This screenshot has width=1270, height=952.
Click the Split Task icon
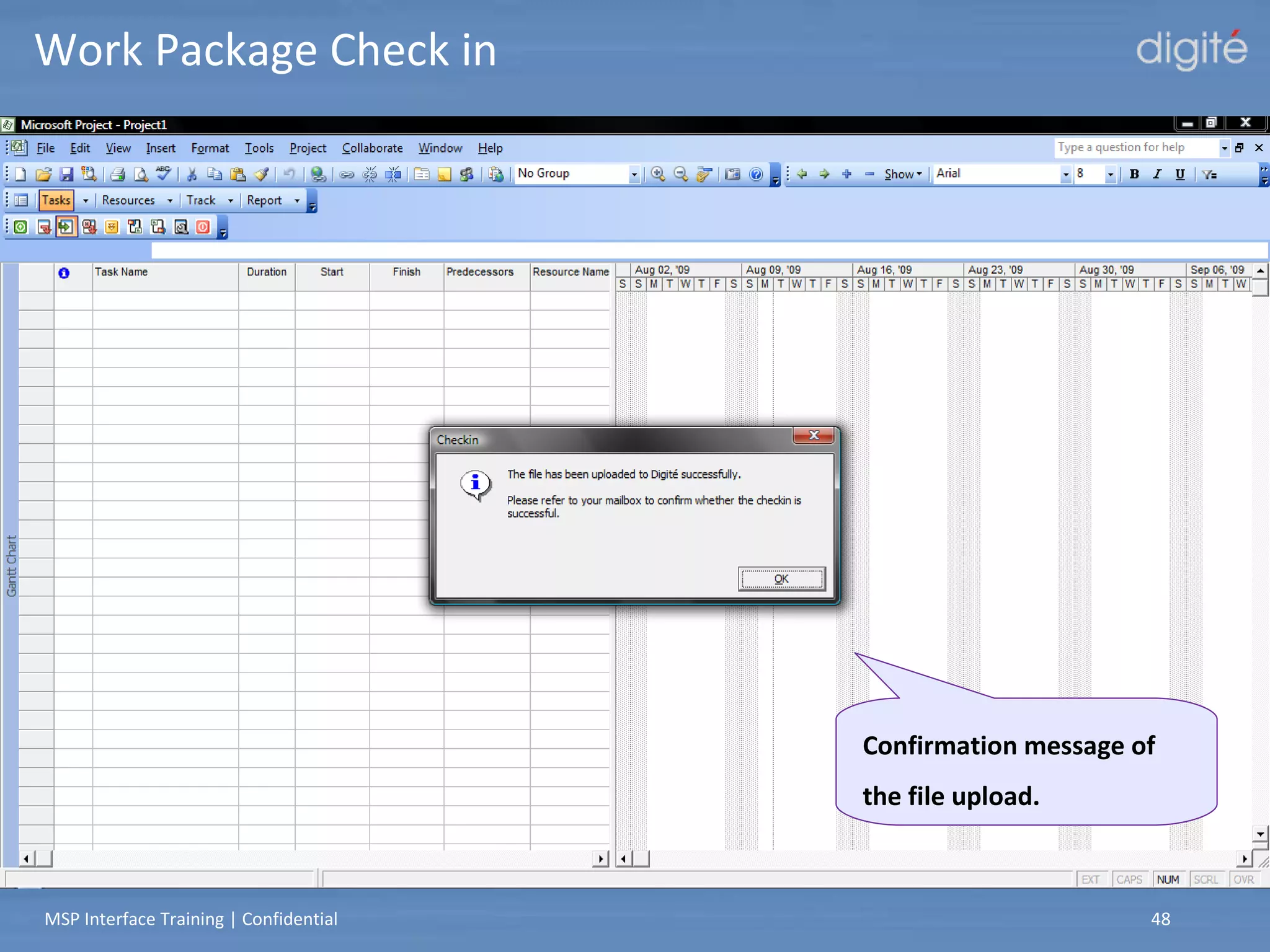coord(393,174)
